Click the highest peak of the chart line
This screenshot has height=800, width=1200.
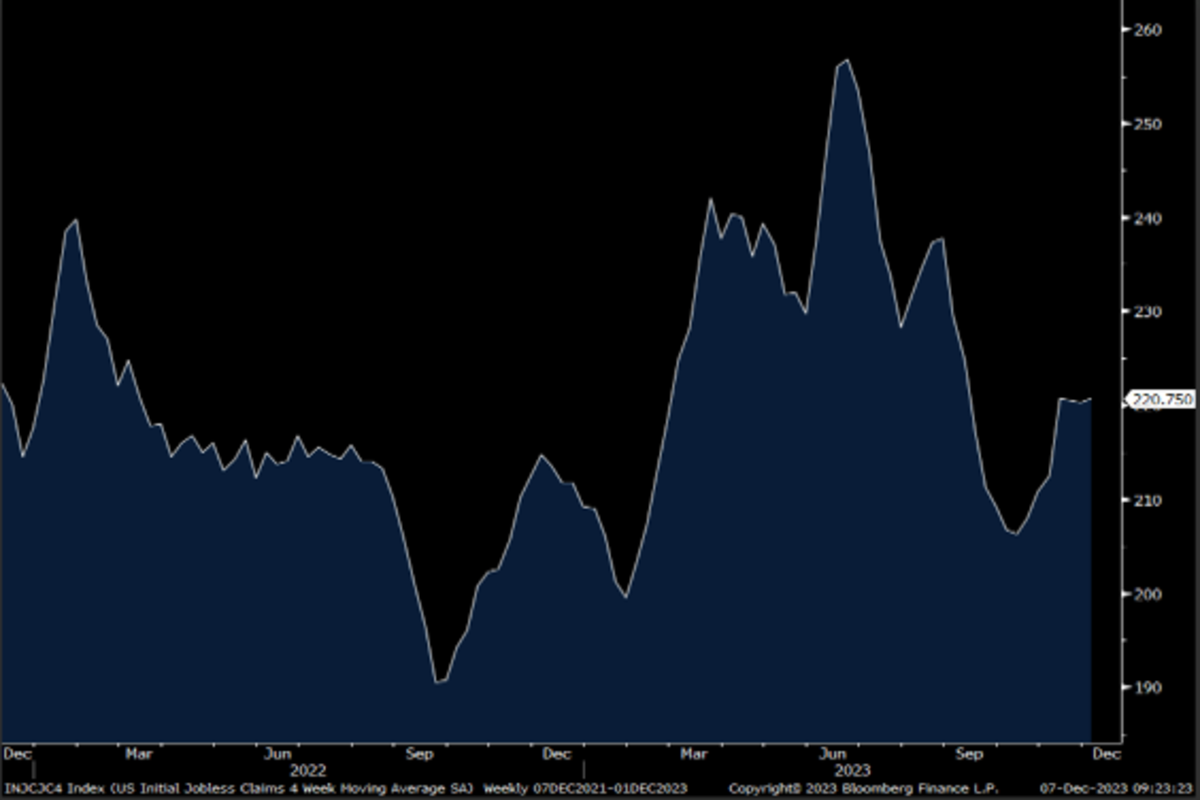(847, 61)
